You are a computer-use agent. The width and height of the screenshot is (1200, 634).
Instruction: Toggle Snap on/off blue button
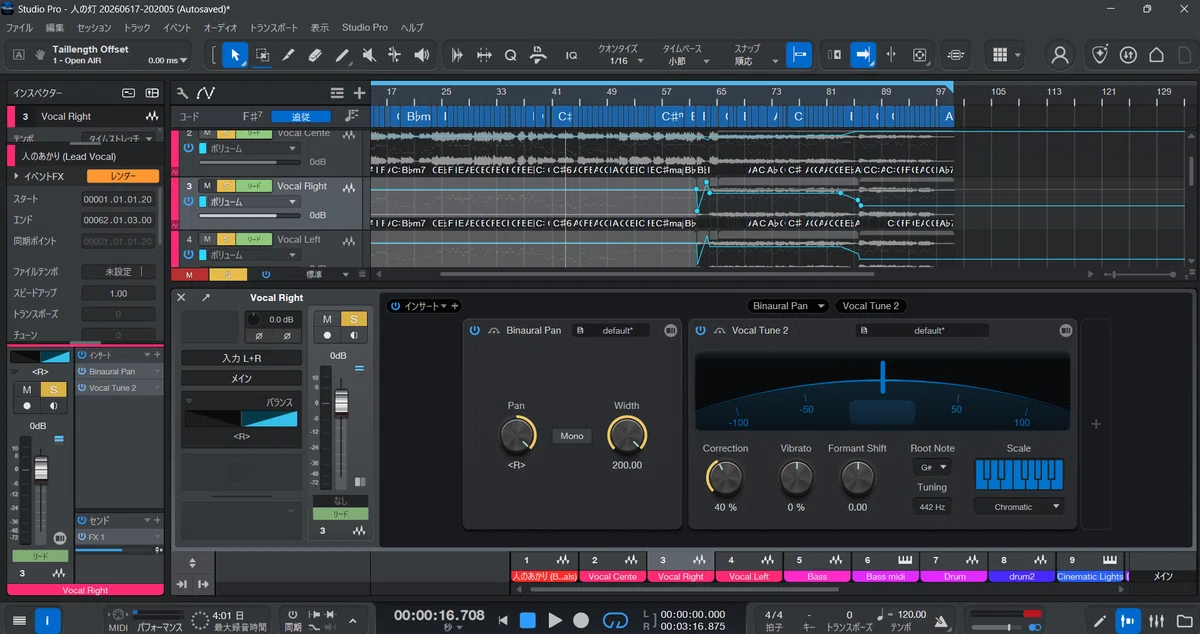[x=798, y=55]
